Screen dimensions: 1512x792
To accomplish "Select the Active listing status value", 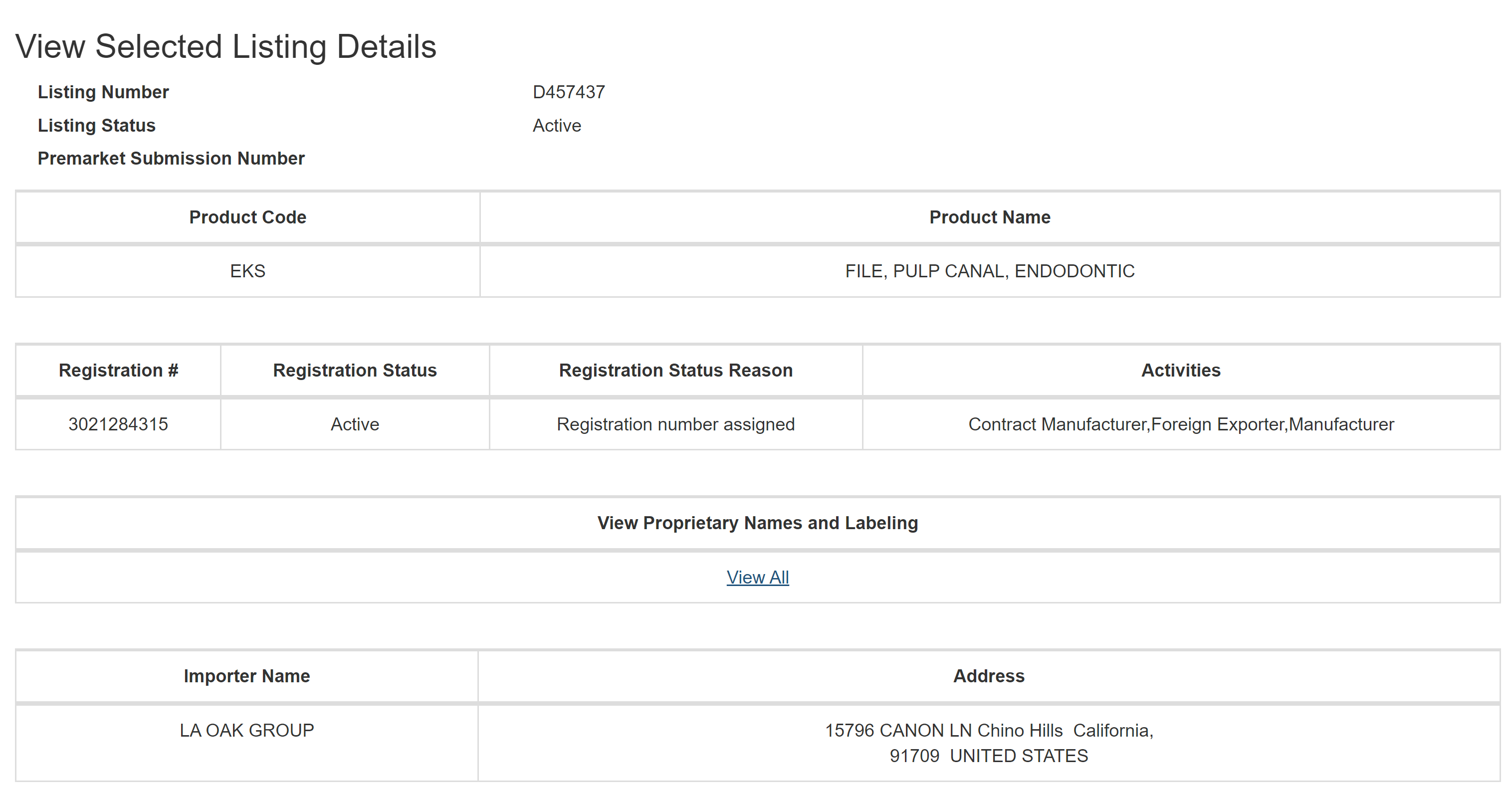I will [x=556, y=126].
